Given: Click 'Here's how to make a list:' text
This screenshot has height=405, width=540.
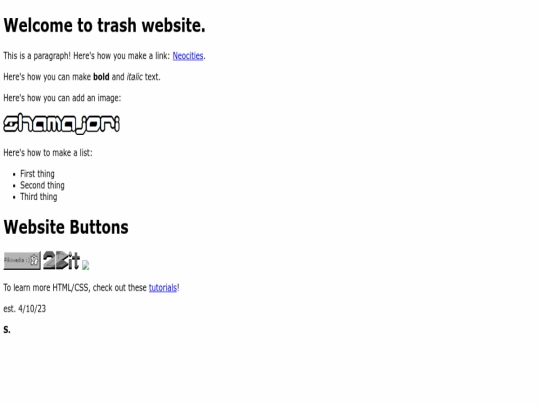Looking at the screenshot, I should coord(48,153).
